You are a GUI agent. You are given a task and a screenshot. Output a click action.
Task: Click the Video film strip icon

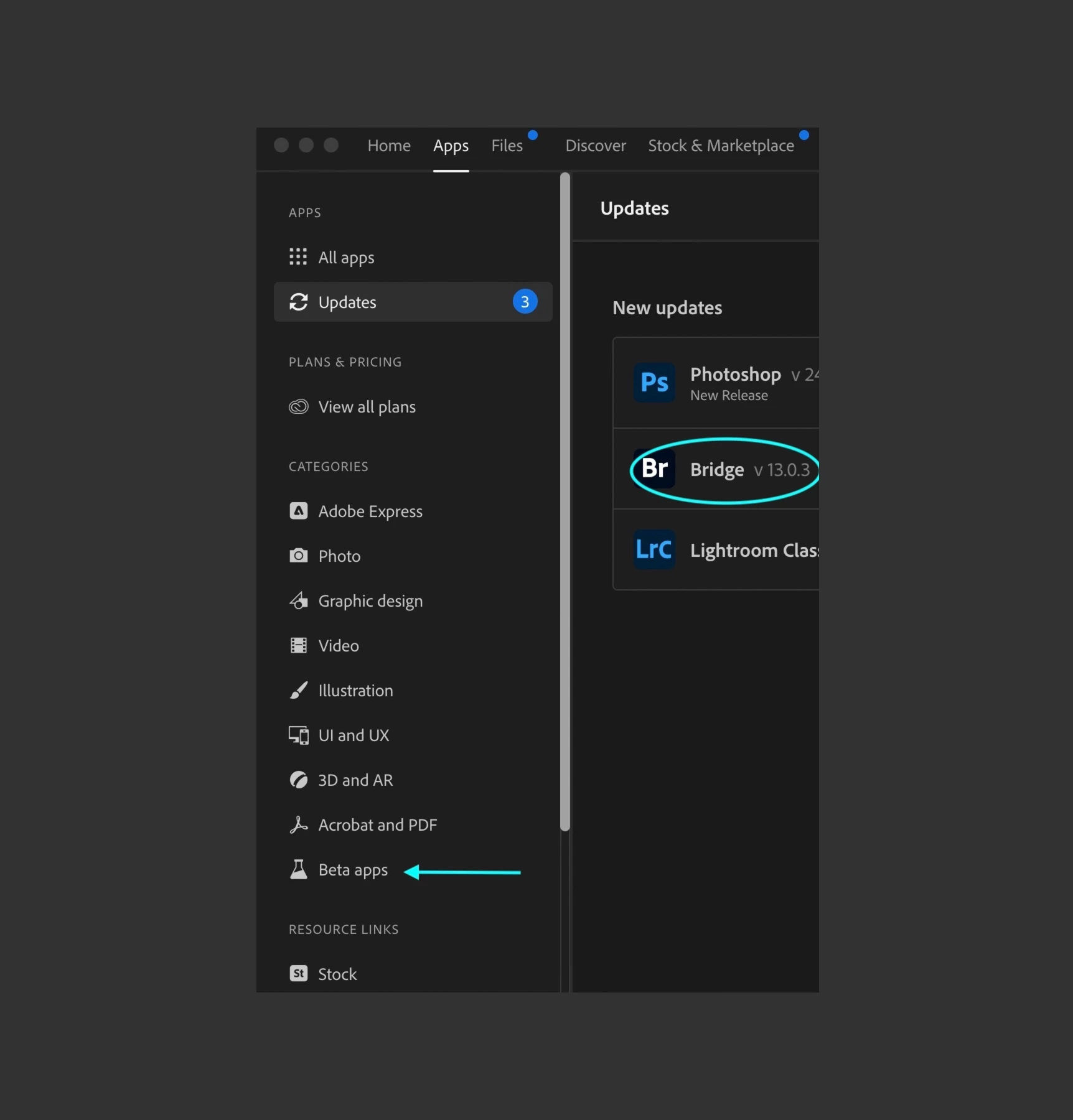pos(298,645)
